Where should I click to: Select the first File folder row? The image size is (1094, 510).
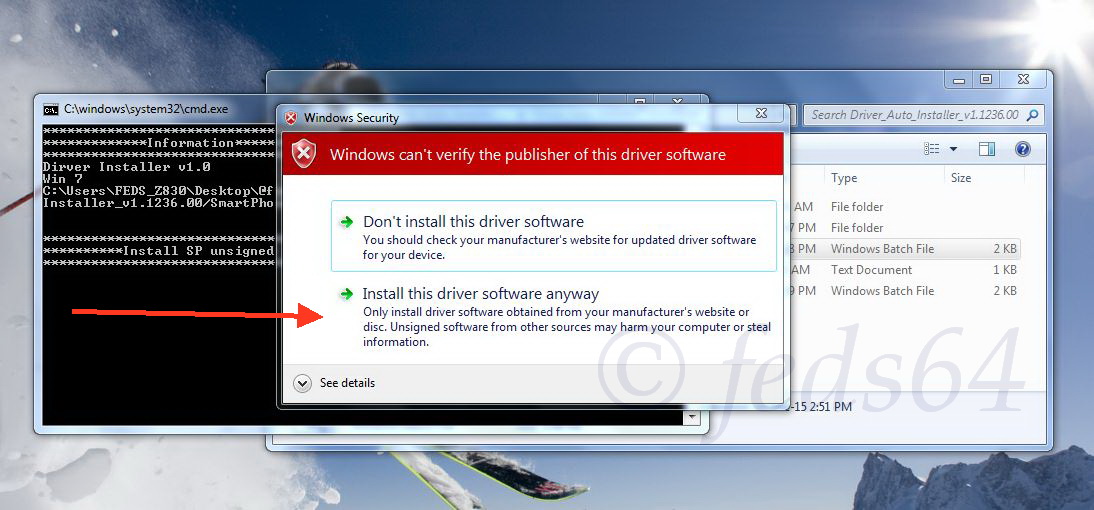point(905,207)
